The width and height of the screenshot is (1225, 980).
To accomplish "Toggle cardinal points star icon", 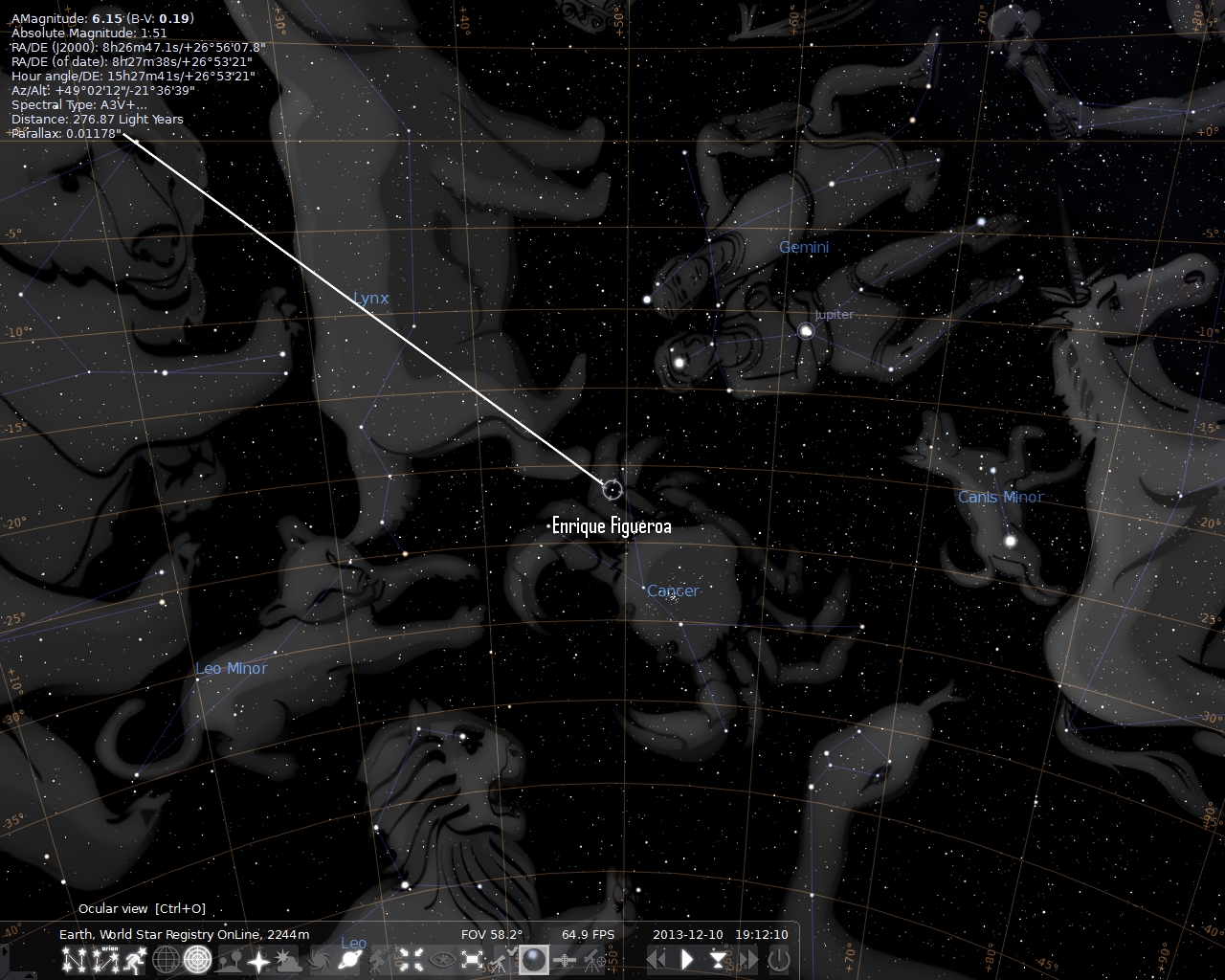I will [x=258, y=959].
